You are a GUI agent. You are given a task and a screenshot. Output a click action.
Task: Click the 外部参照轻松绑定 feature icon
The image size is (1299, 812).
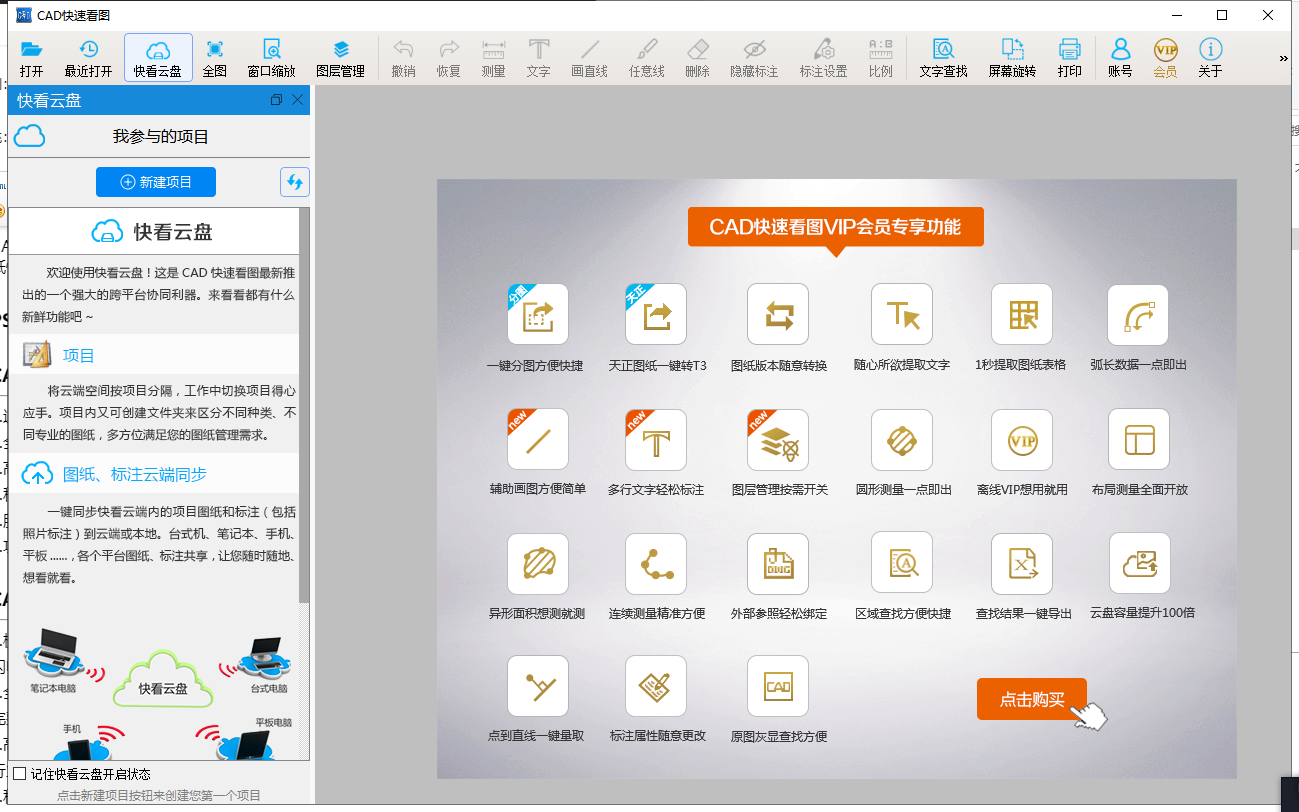[x=778, y=563]
